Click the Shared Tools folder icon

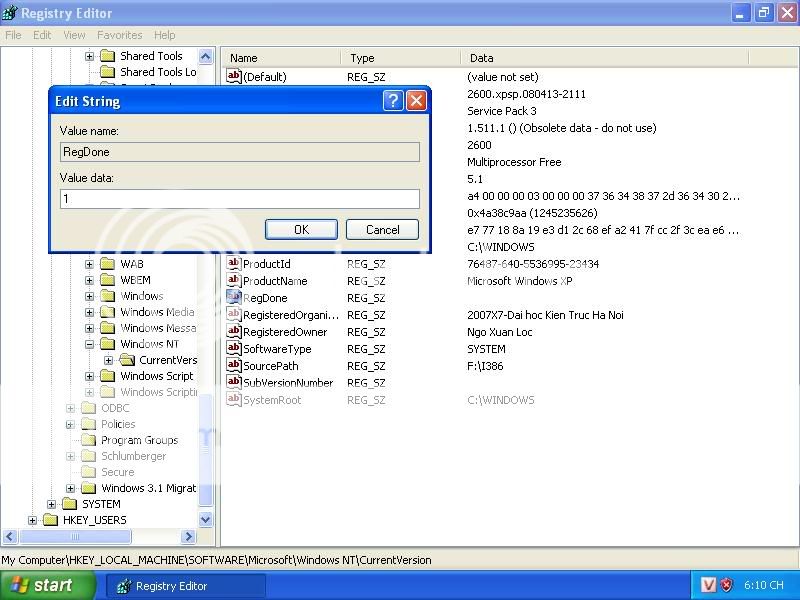tap(108, 56)
